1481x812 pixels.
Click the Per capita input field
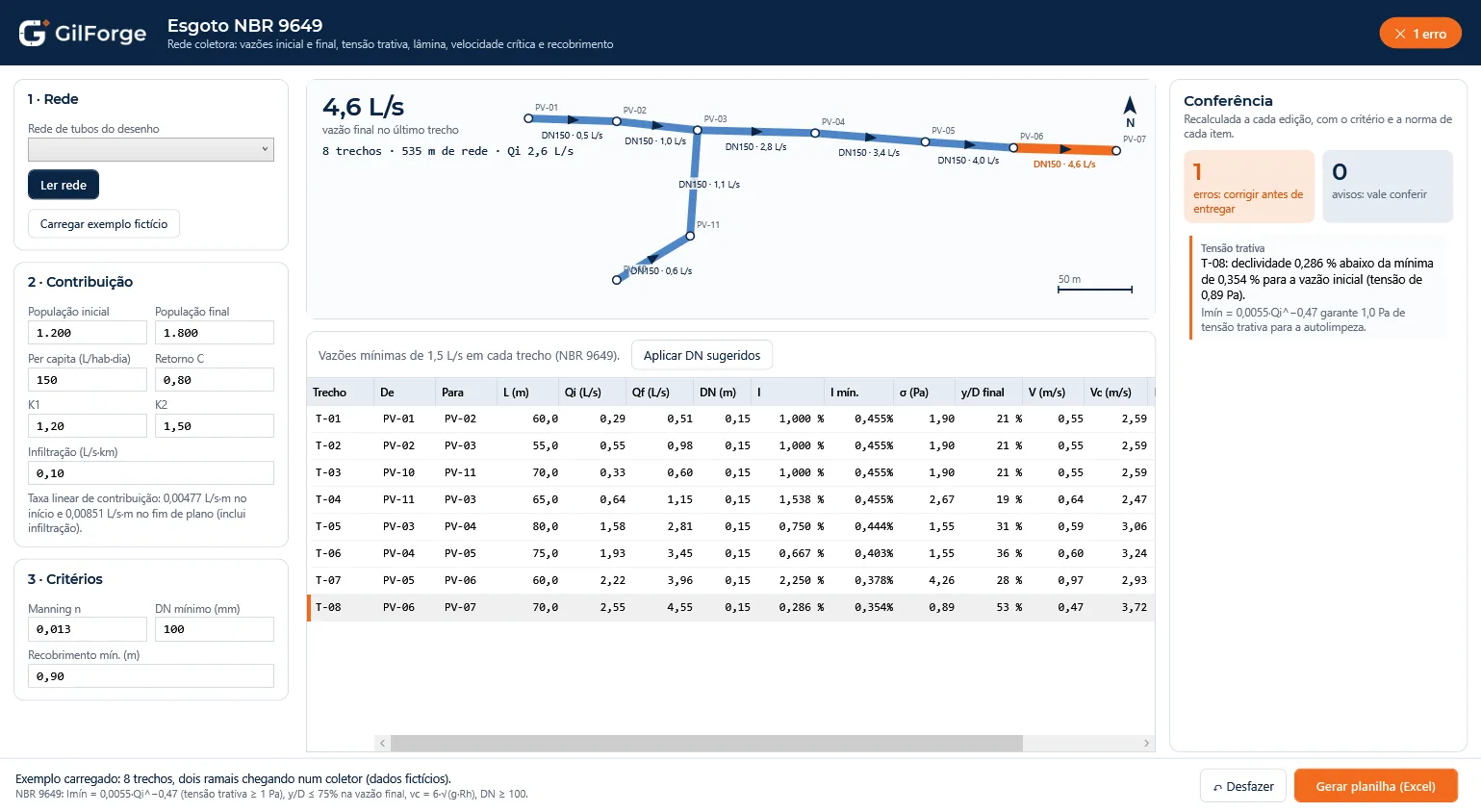pos(88,380)
